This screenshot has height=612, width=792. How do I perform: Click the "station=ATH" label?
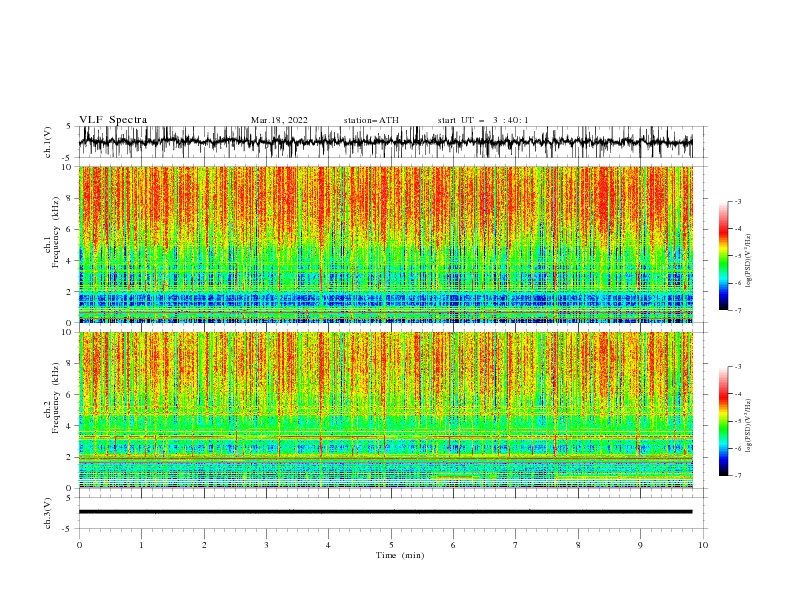click(x=371, y=120)
